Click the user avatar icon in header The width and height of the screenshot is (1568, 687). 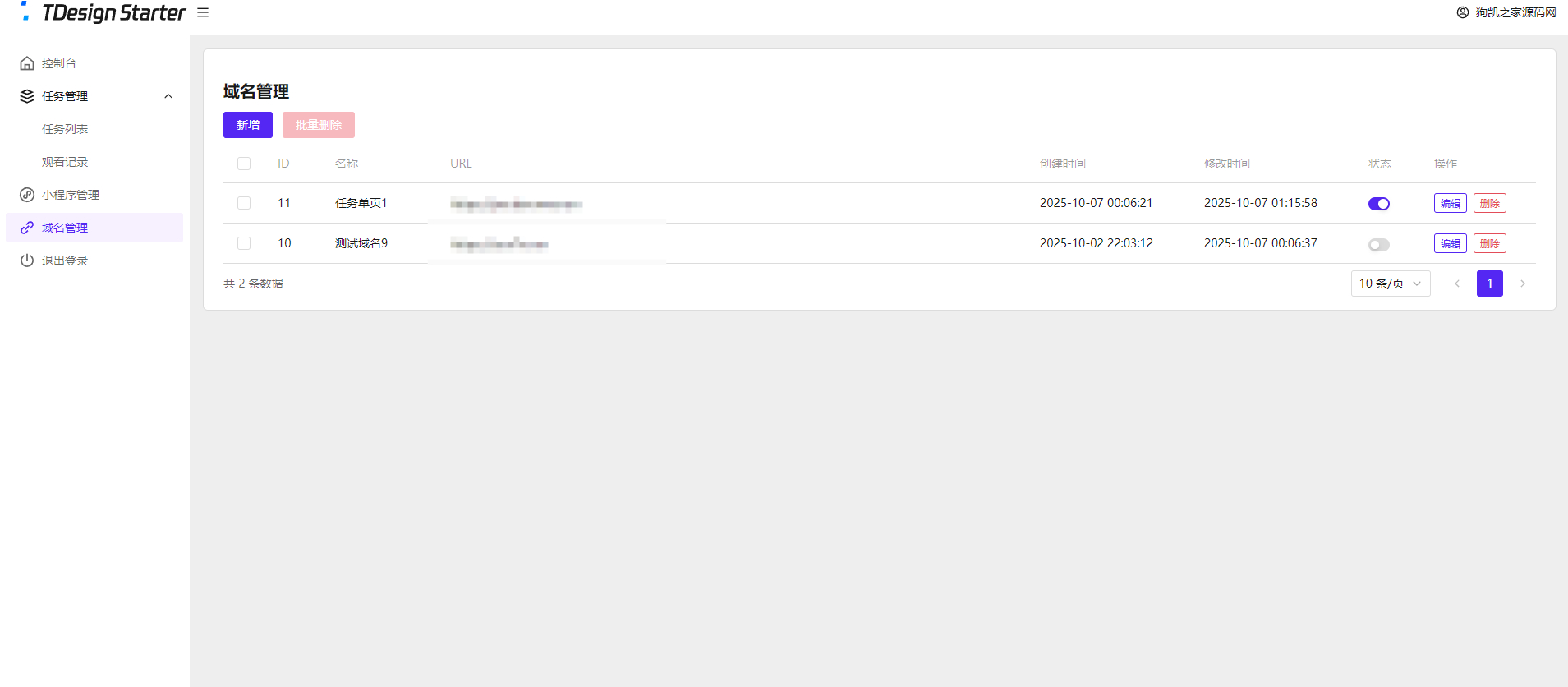(x=1463, y=12)
